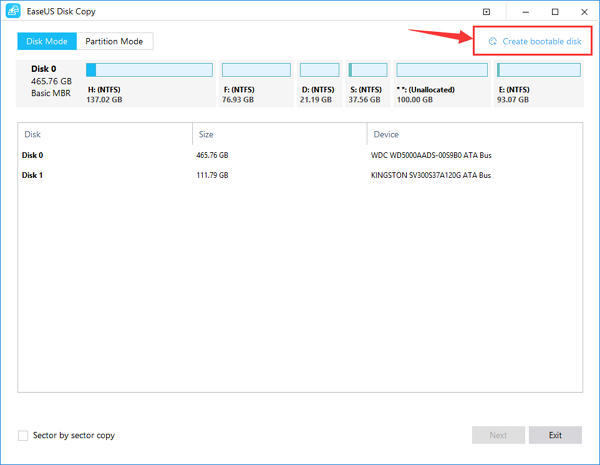Minimize the EaseUS Disk Copy window

coord(526,12)
